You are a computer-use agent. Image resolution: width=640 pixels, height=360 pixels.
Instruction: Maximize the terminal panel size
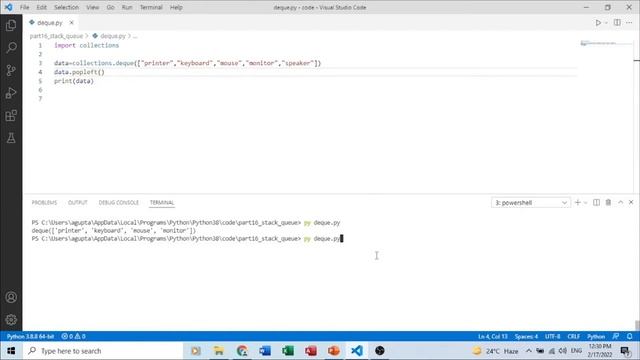(x=620, y=202)
